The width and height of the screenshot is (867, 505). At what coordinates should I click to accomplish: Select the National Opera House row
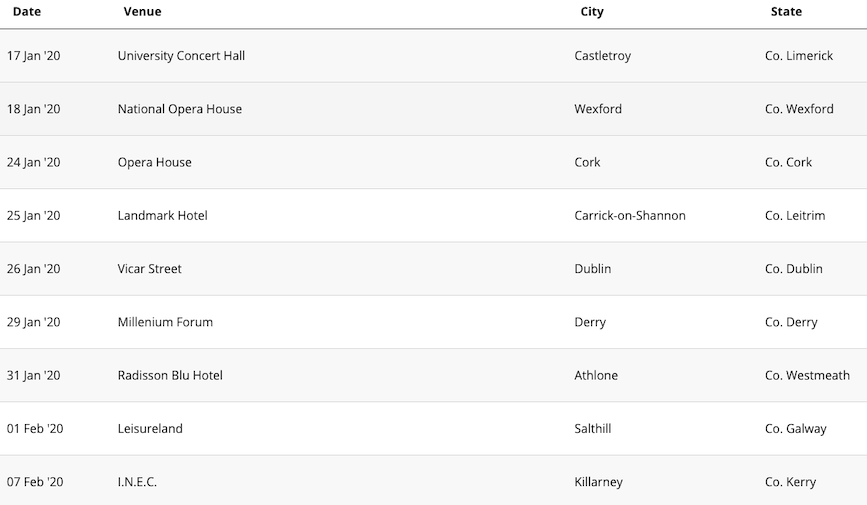pos(434,109)
